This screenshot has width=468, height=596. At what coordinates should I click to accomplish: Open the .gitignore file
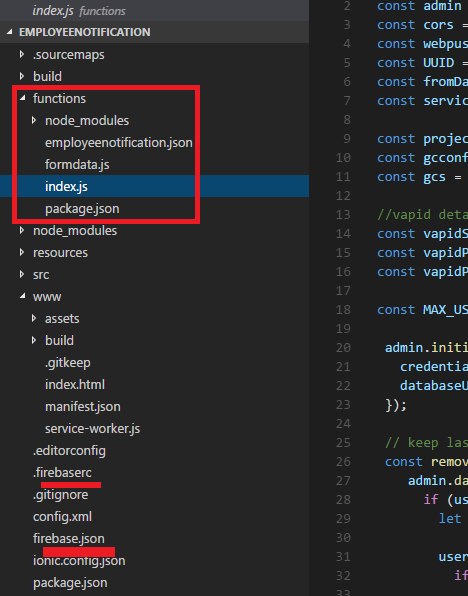coord(61,495)
